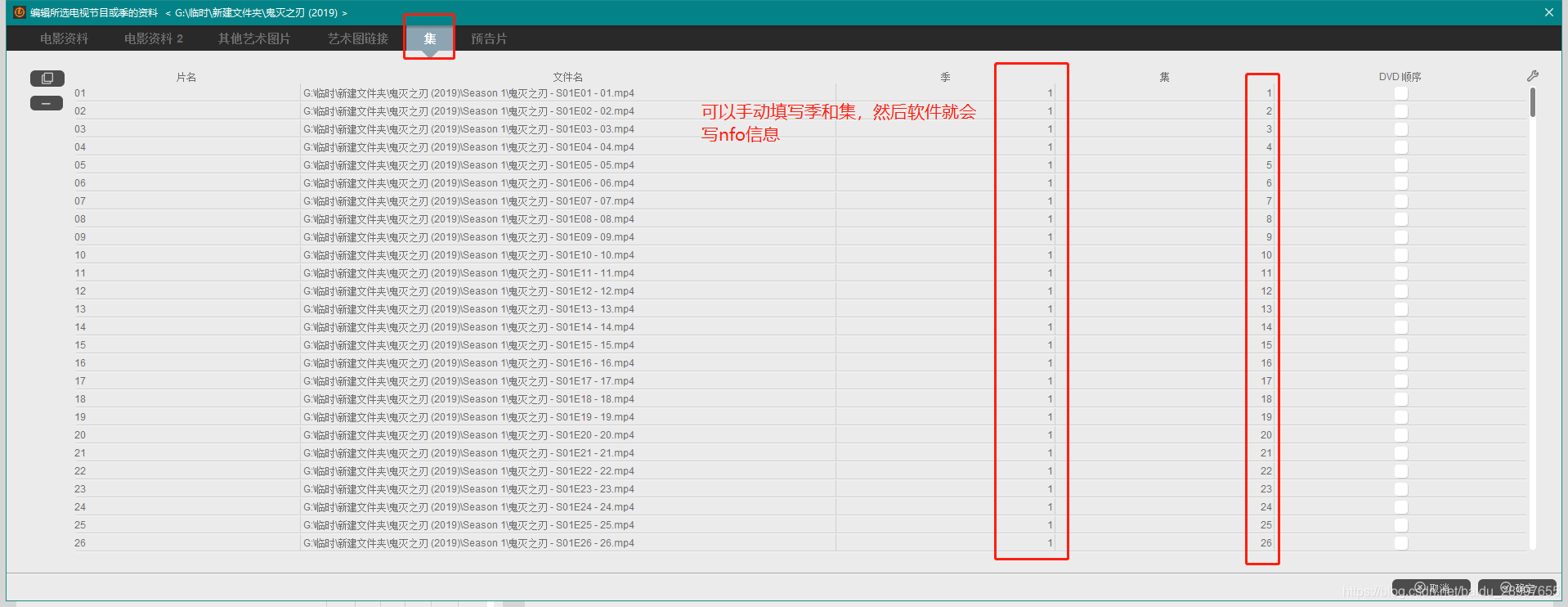Toggle DVD order checkbox on row 05

click(x=1401, y=165)
